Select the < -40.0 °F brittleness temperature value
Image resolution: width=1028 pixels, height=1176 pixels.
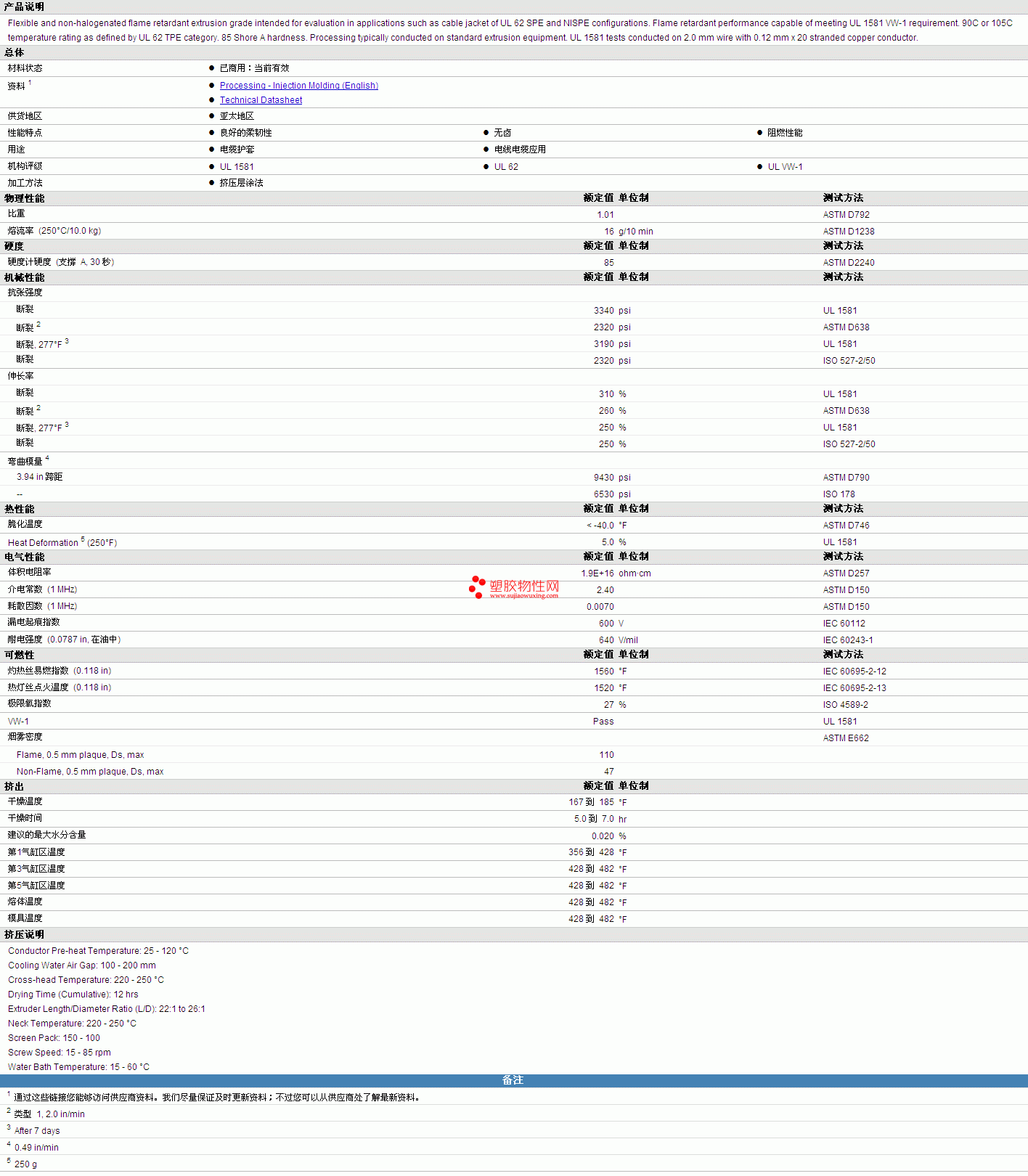pyautogui.click(x=606, y=526)
